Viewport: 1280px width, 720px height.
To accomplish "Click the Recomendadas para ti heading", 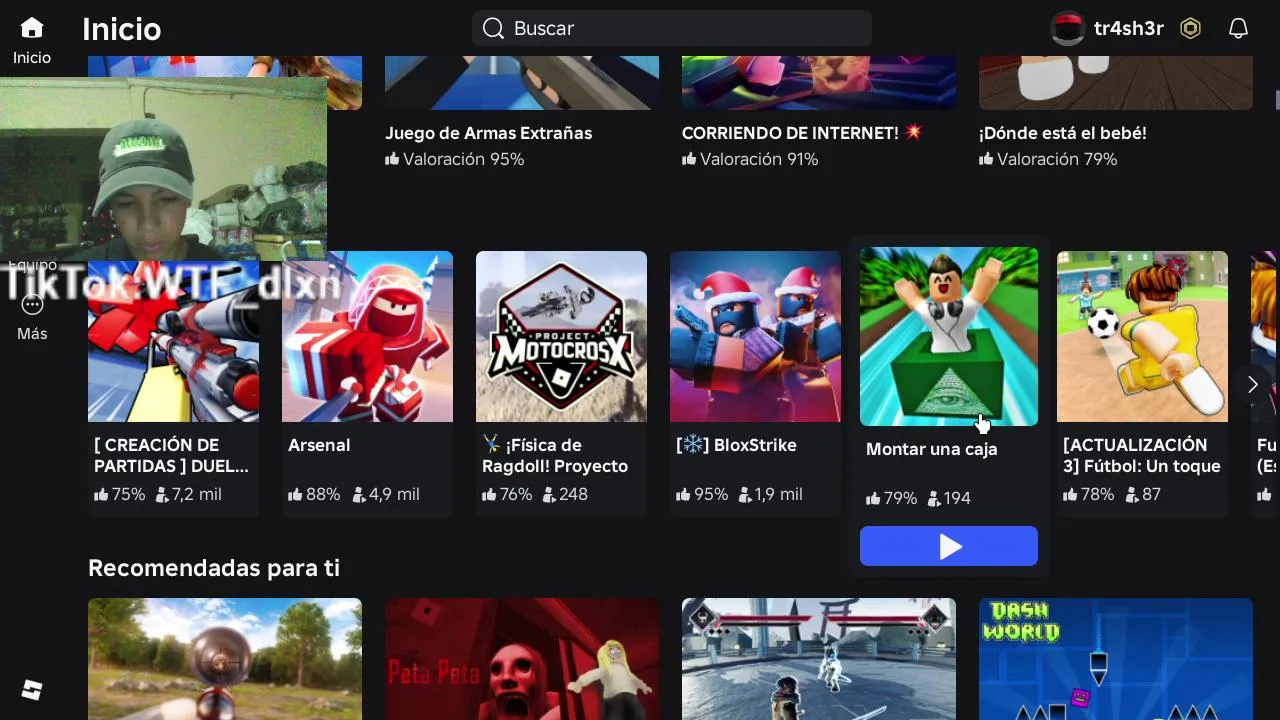I will coord(214,568).
